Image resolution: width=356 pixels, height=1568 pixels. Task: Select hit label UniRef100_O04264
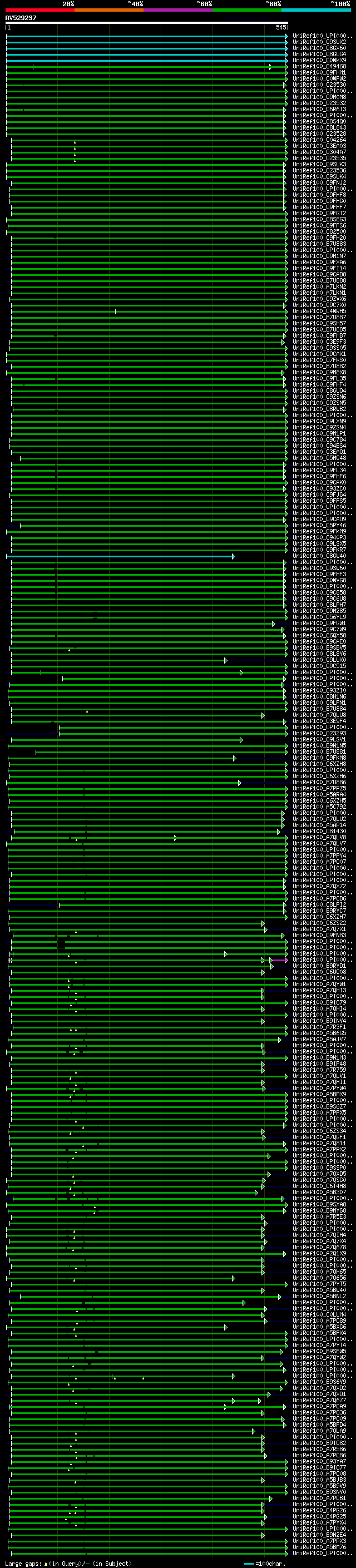pos(319,140)
